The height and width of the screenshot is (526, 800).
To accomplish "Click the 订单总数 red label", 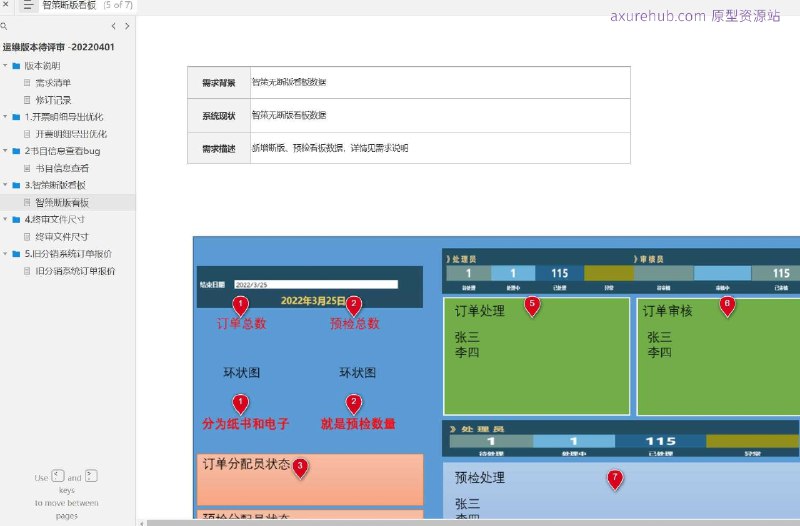I will point(241,323).
